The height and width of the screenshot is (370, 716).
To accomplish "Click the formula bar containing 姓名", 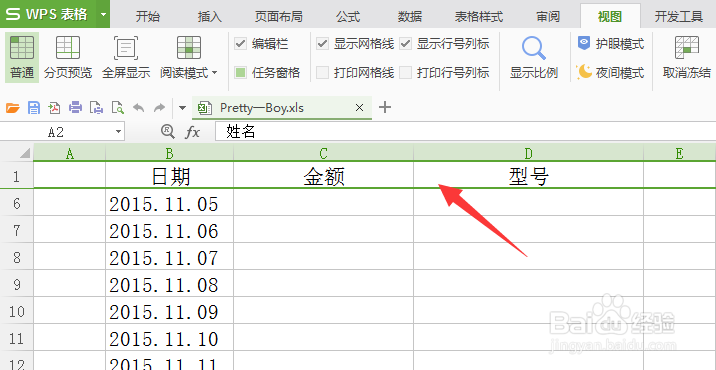I will pyautogui.click(x=465, y=132).
